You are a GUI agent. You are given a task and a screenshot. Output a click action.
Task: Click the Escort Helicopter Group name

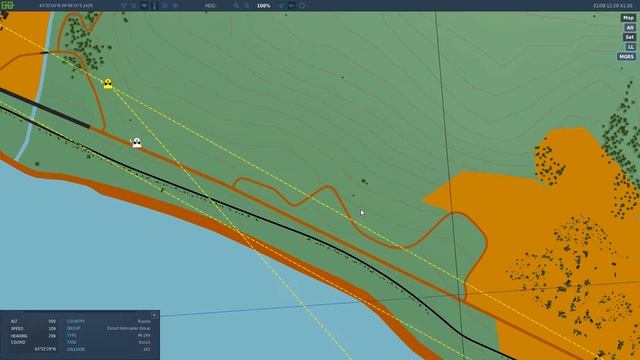(x=129, y=328)
